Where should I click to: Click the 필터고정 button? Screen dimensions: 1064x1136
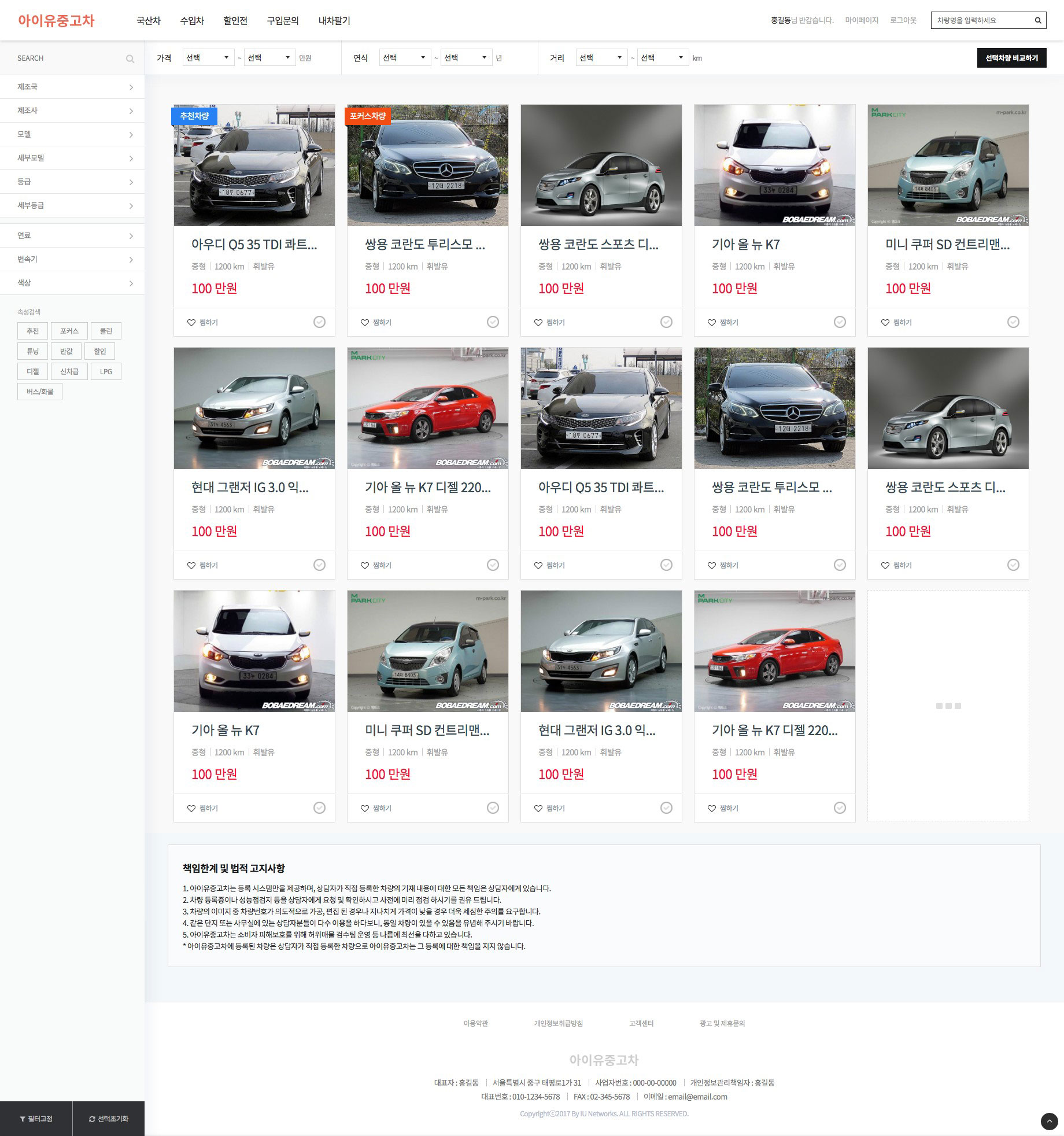click(36, 1119)
